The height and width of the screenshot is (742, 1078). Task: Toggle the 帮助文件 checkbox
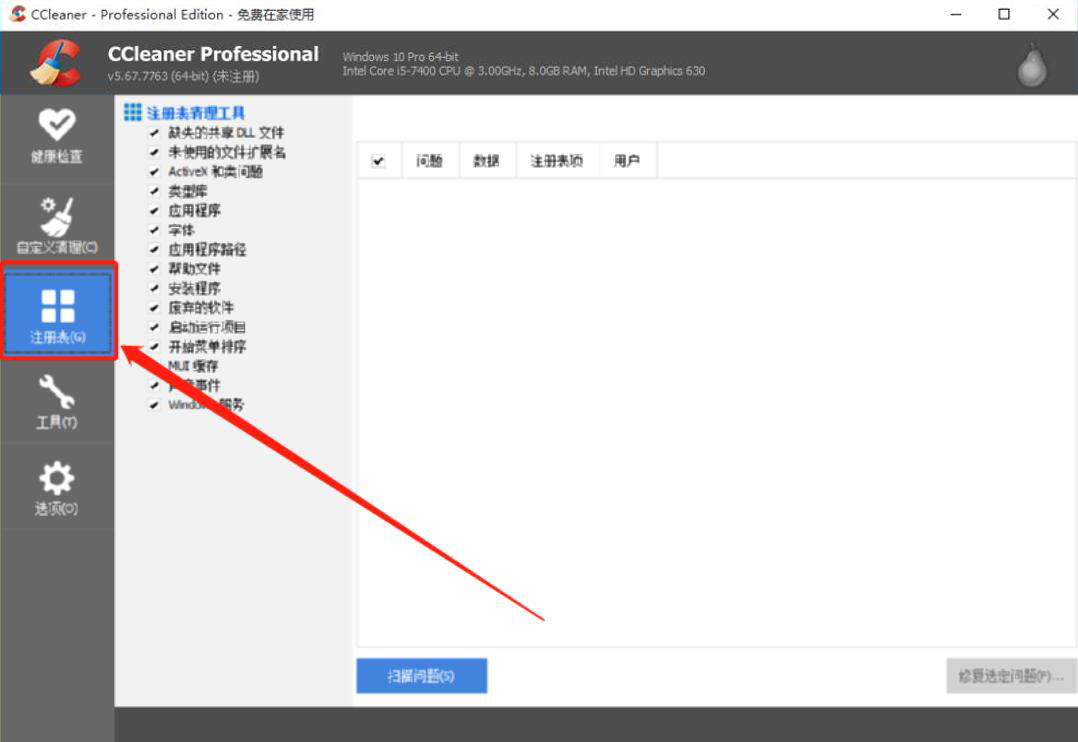point(154,269)
